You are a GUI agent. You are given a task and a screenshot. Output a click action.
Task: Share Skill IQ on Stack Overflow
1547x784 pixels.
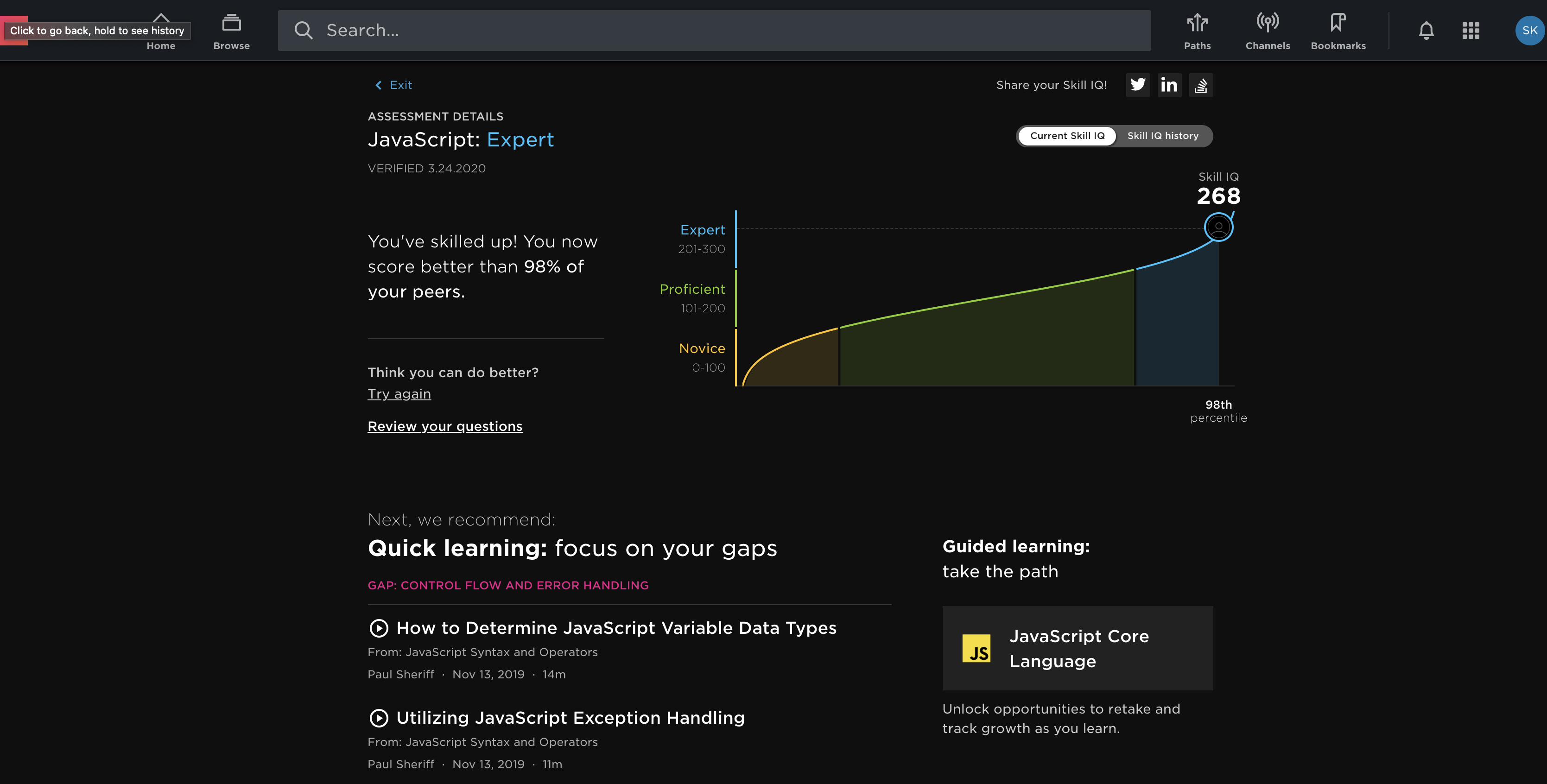point(1200,85)
